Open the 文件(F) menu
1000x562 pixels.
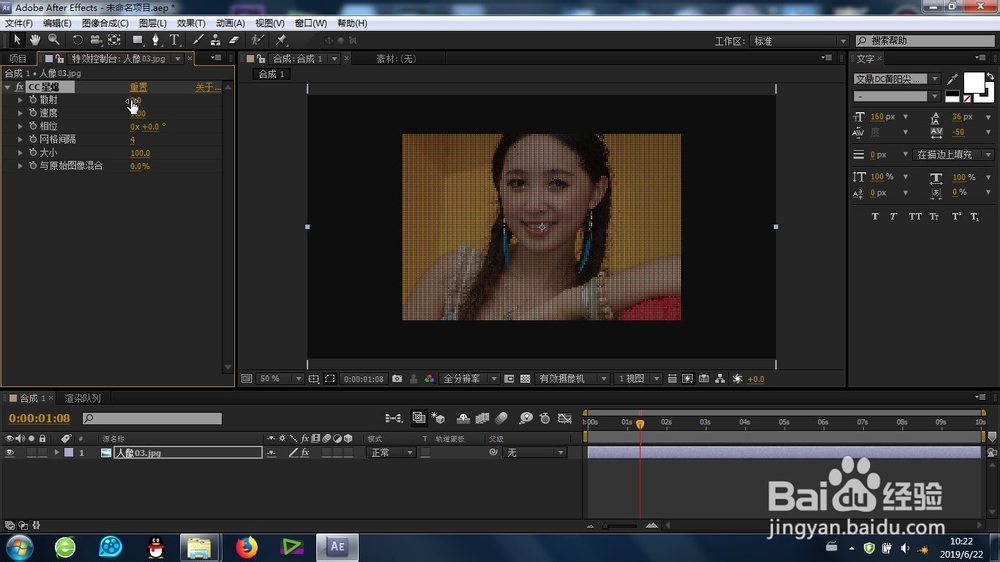[x=18, y=23]
